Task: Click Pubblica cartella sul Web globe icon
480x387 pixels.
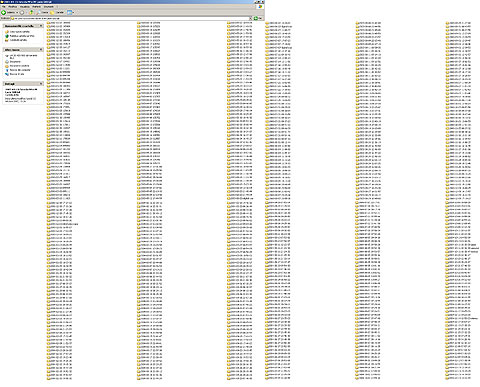Action: (x=7, y=36)
